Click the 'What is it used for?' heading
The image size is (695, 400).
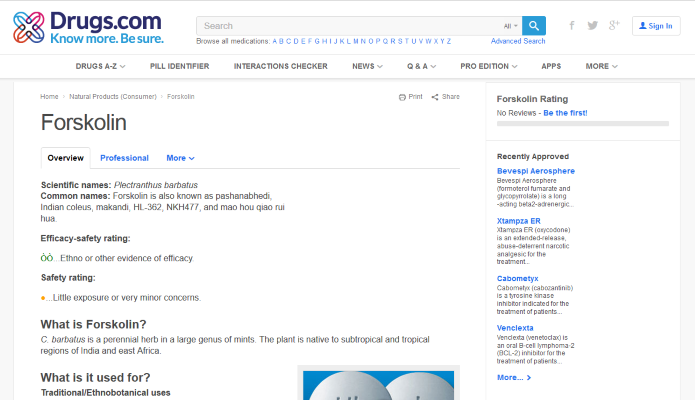pos(95,378)
